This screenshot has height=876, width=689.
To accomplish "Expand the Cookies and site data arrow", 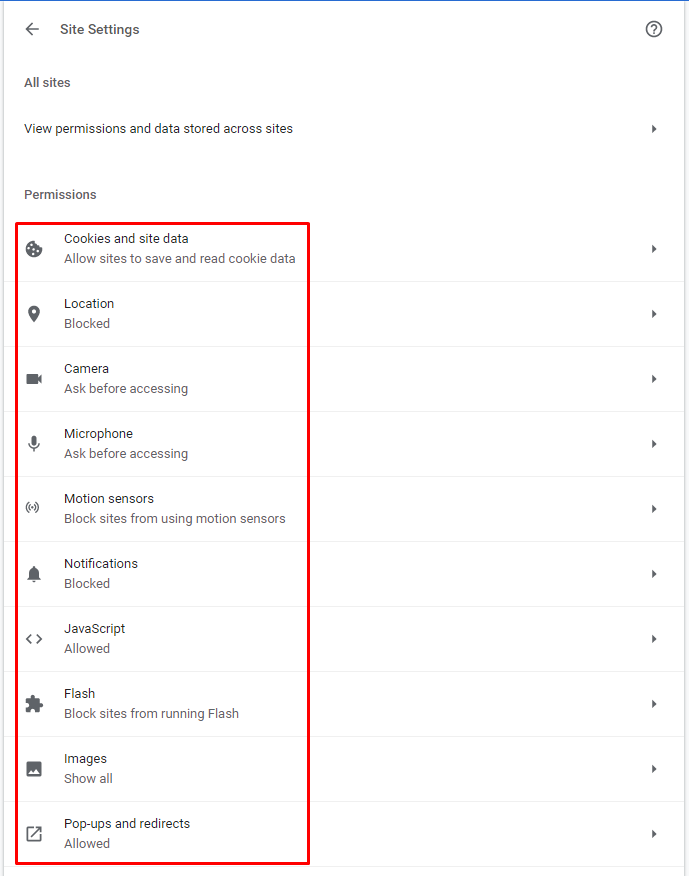I will pyautogui.click(x=654, y=249).
